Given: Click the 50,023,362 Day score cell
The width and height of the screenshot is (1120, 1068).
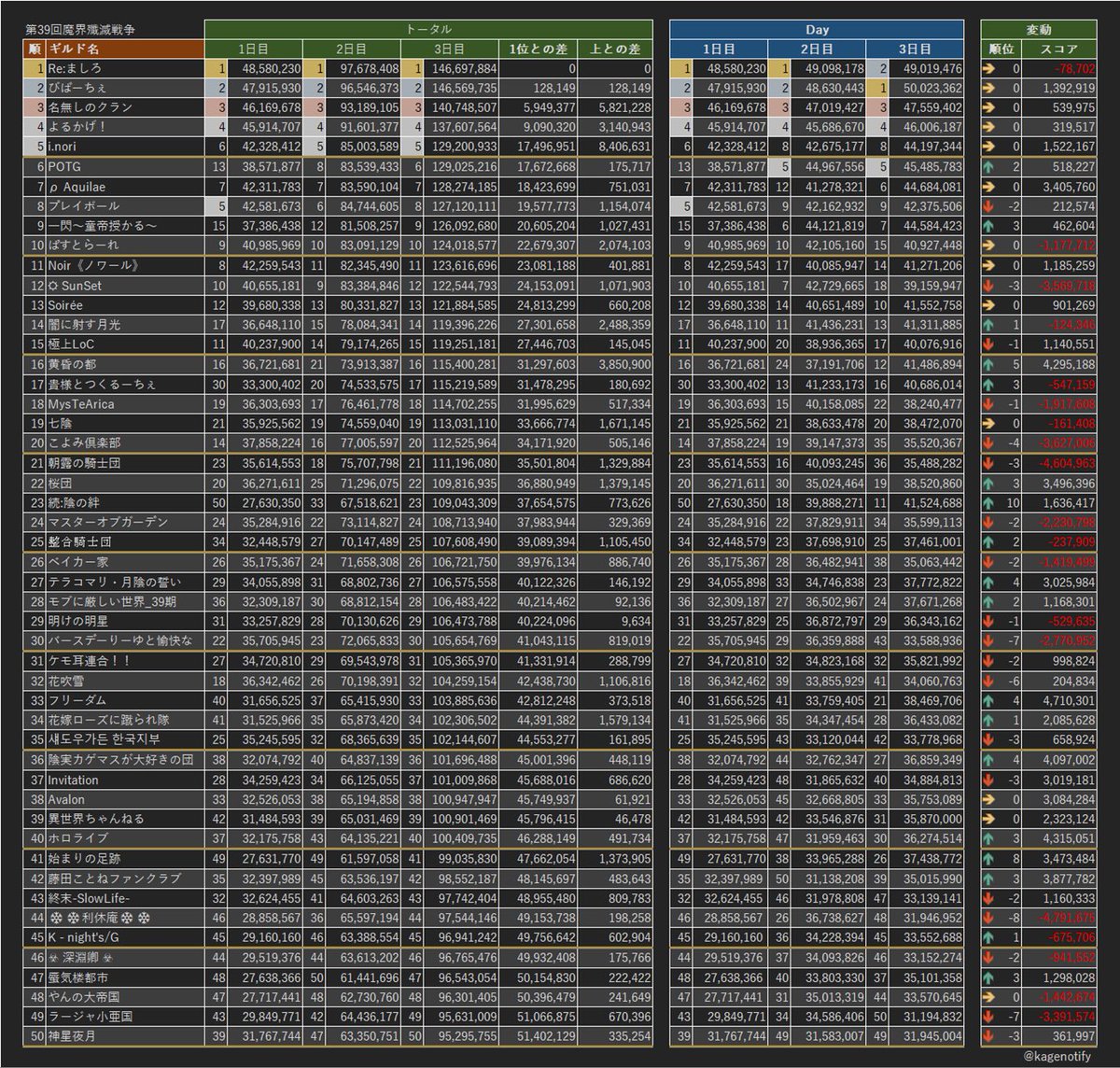Looking at the screenshot, I should (924, 88).
